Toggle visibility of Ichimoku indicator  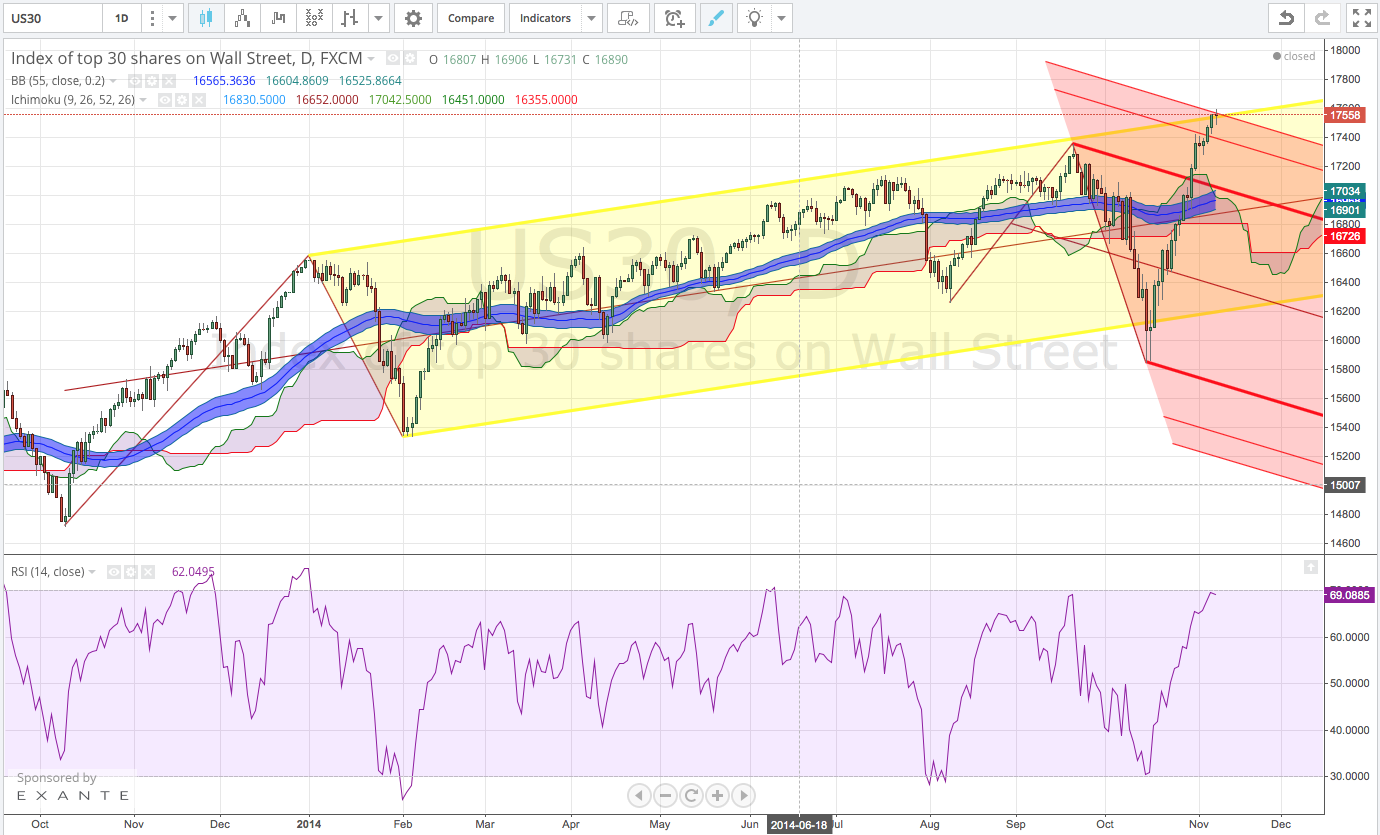tap(165, 100)
